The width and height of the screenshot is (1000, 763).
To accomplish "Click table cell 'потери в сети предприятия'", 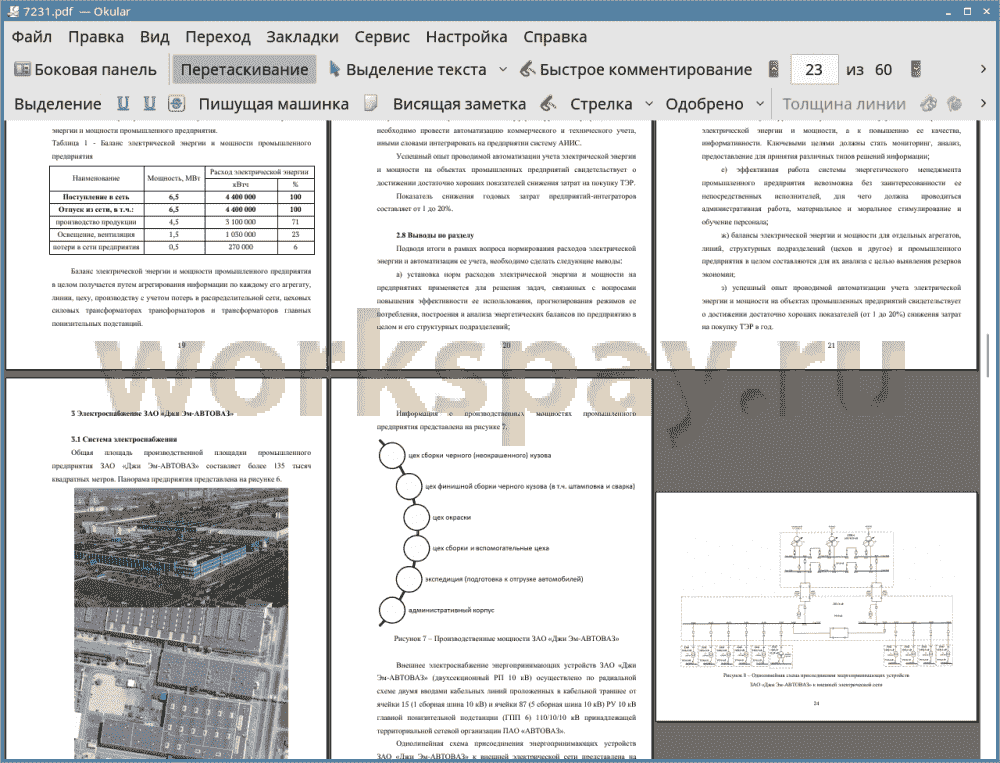I will [x=96, y=247].
